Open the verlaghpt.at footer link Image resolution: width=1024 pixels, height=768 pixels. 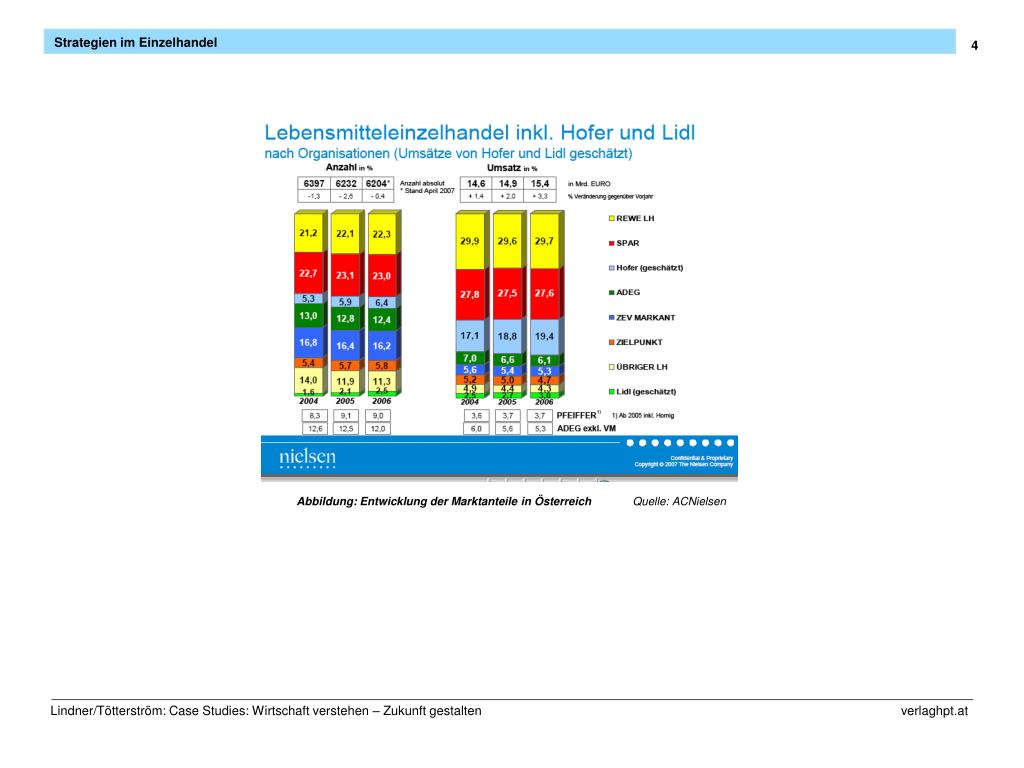pyautogui.click(x=935, y=711)
